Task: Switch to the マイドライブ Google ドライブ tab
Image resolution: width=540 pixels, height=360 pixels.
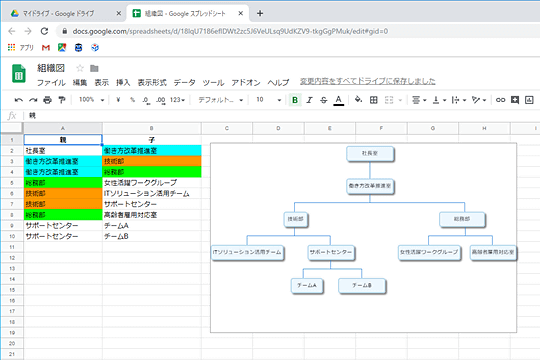Action: click(65, 13)
